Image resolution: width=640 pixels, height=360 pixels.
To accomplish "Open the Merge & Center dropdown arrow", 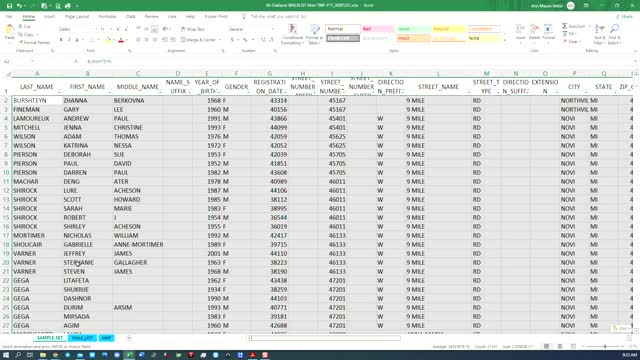I will click(x=220, y=40).
